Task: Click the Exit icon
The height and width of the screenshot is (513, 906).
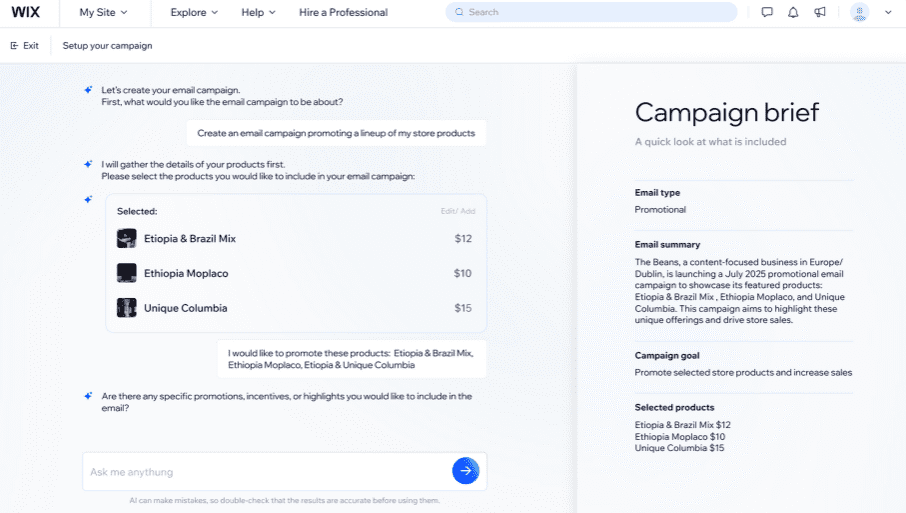Action: [x=15, y=46]
